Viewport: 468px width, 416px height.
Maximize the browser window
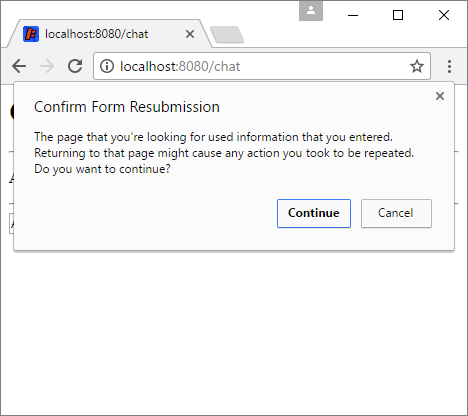(x=398, y=15)
